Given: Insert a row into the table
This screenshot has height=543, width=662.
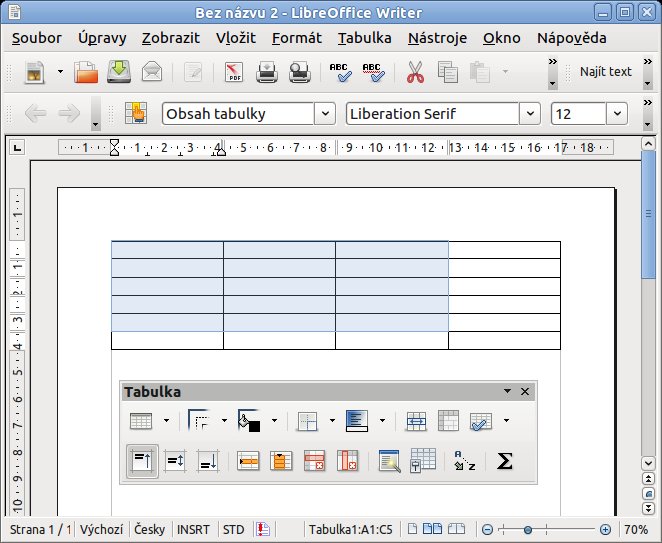Looking at the screenshot, I should (248, 461).
